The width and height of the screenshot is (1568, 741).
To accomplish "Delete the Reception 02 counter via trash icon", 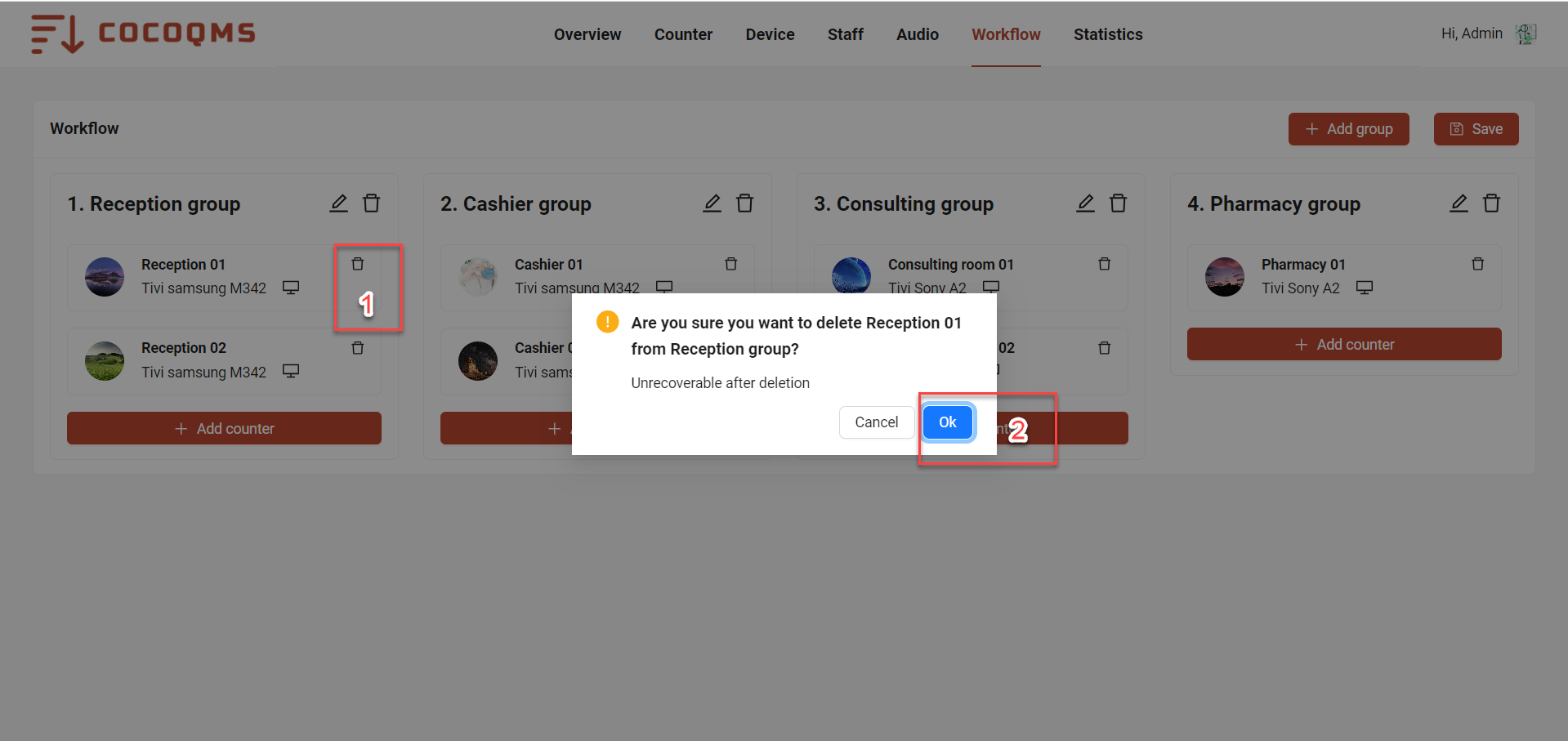I will 357,348.
